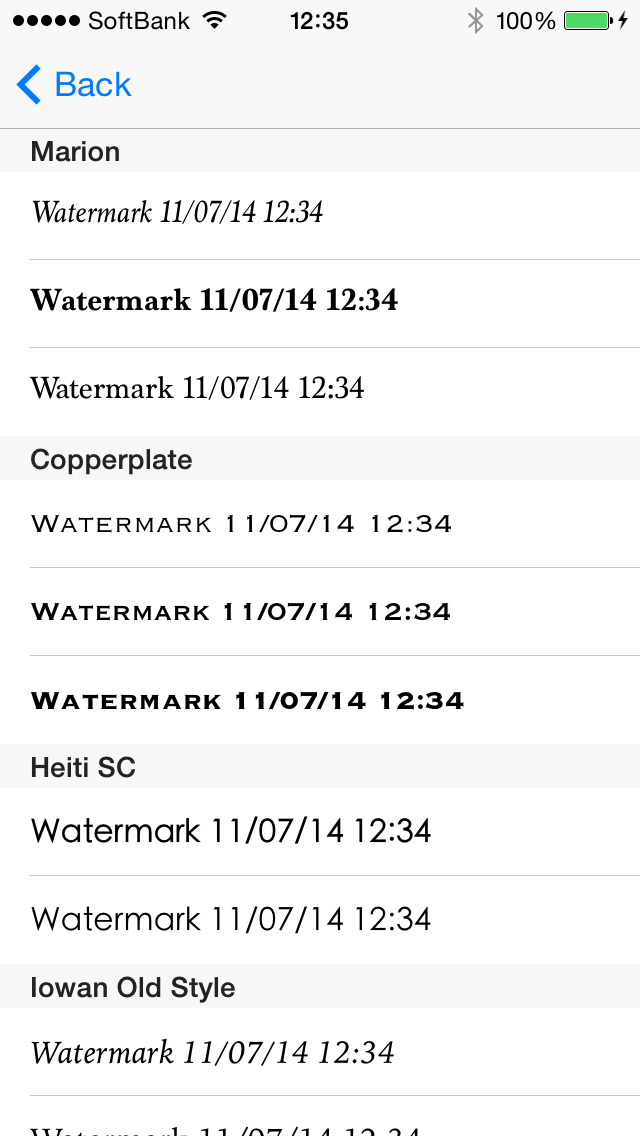Tap the green battery icon
Viewport: 640px width, 1136px height.
(587, 20)
